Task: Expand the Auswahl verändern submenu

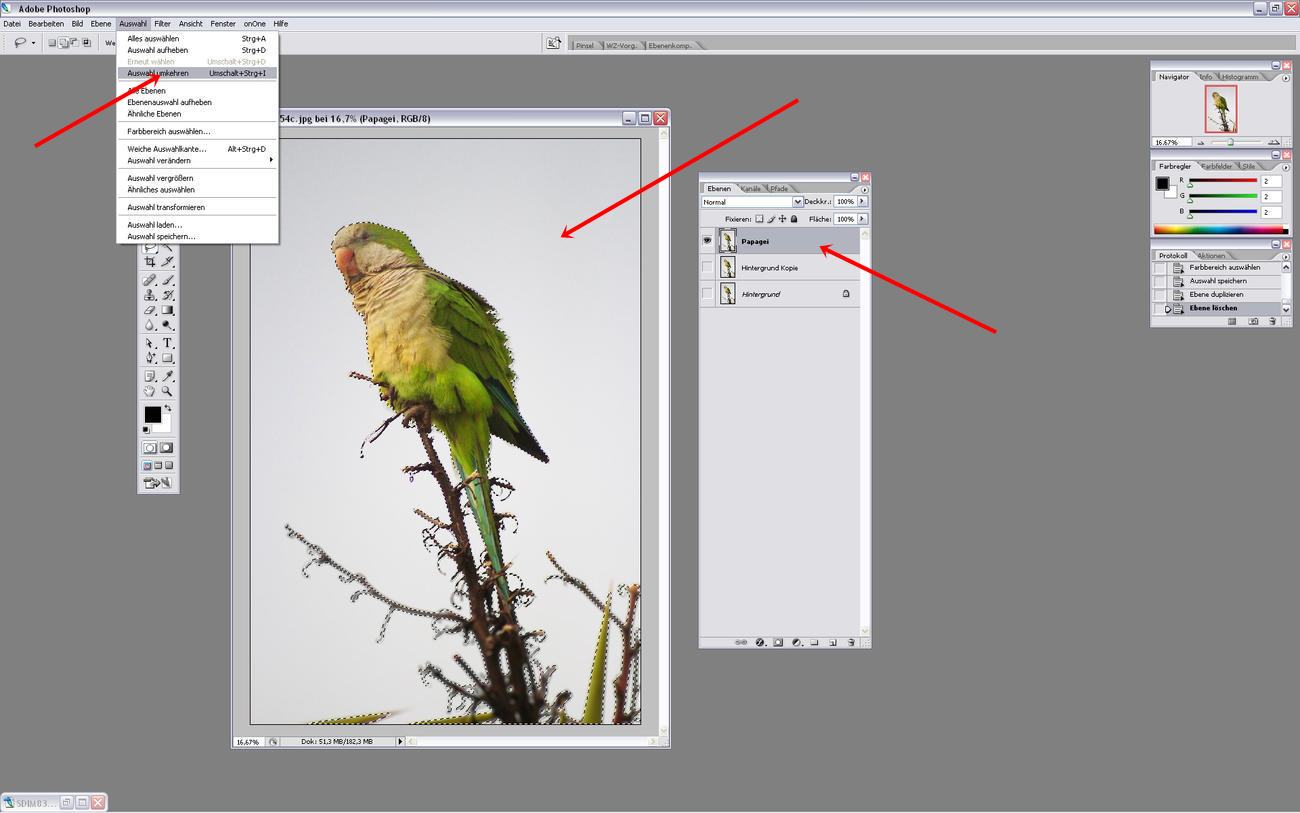Action: (271, 160)
